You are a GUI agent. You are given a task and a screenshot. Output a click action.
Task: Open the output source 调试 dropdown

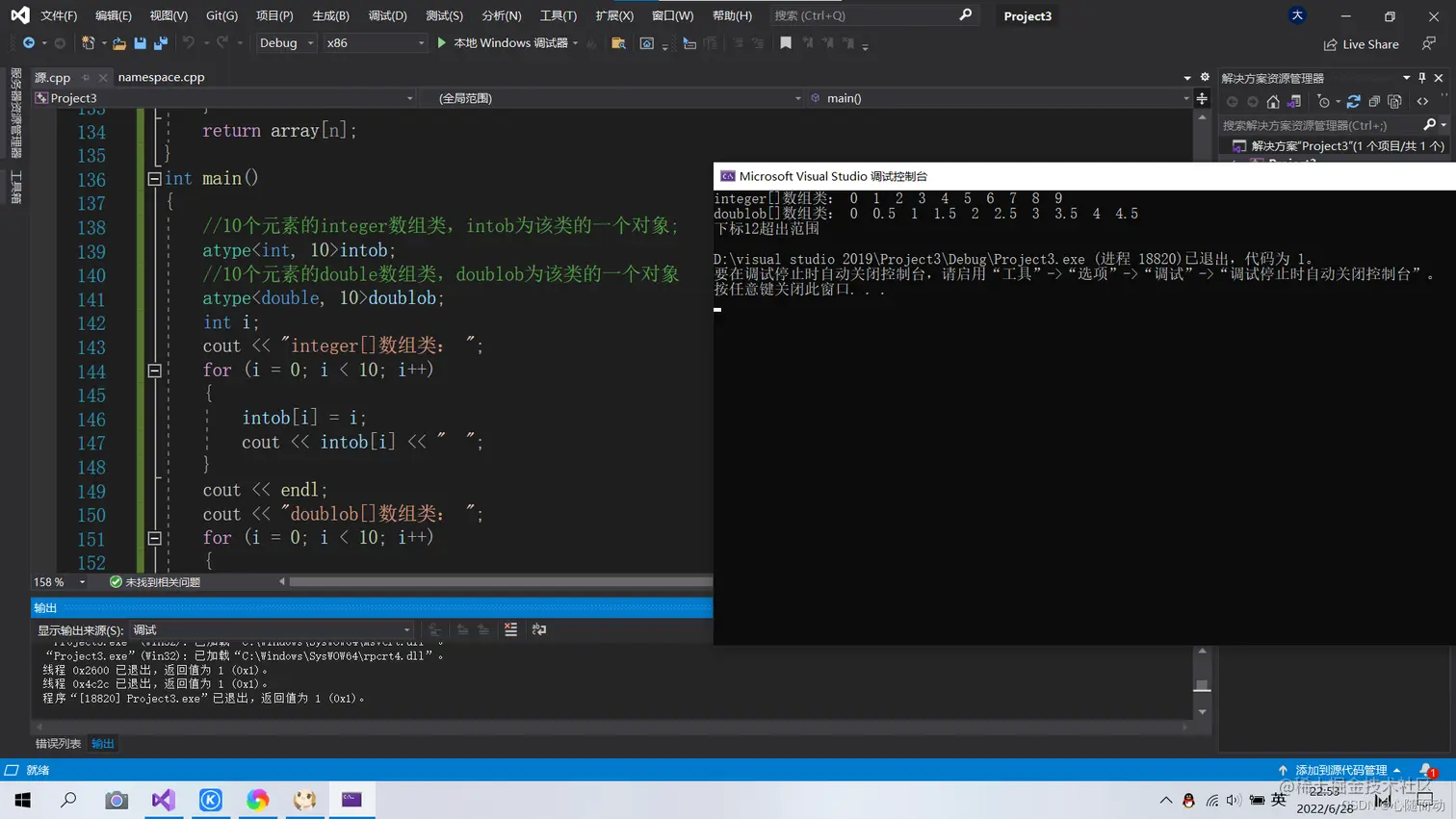coord(273,630)
